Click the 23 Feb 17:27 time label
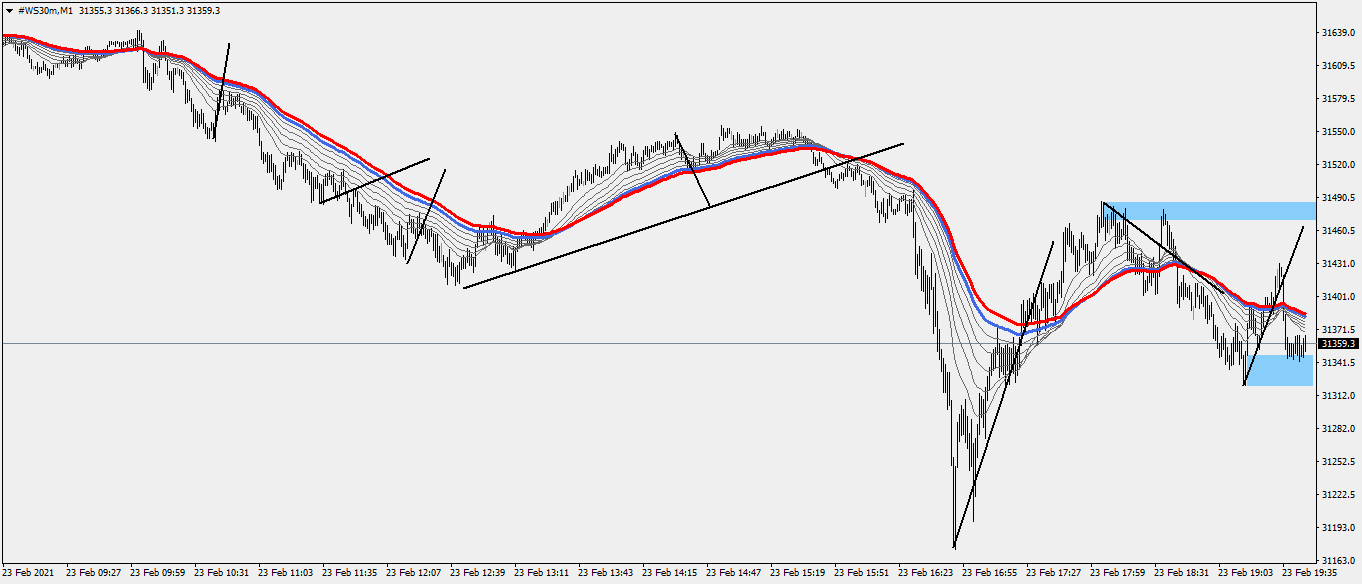 coord(1054,574)
